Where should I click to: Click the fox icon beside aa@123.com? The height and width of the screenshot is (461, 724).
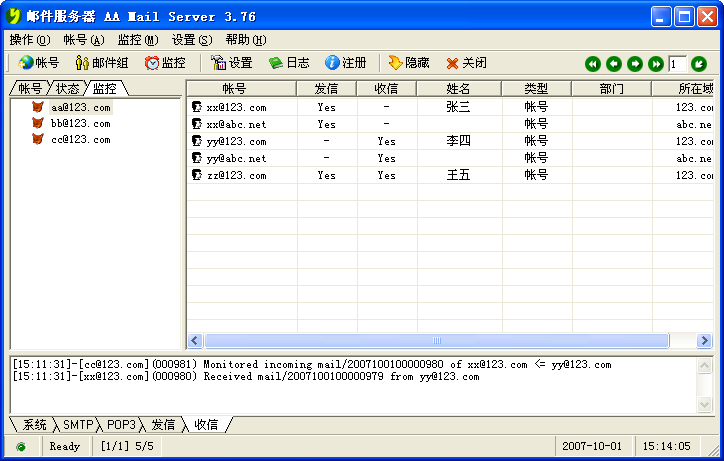(38, 107)
